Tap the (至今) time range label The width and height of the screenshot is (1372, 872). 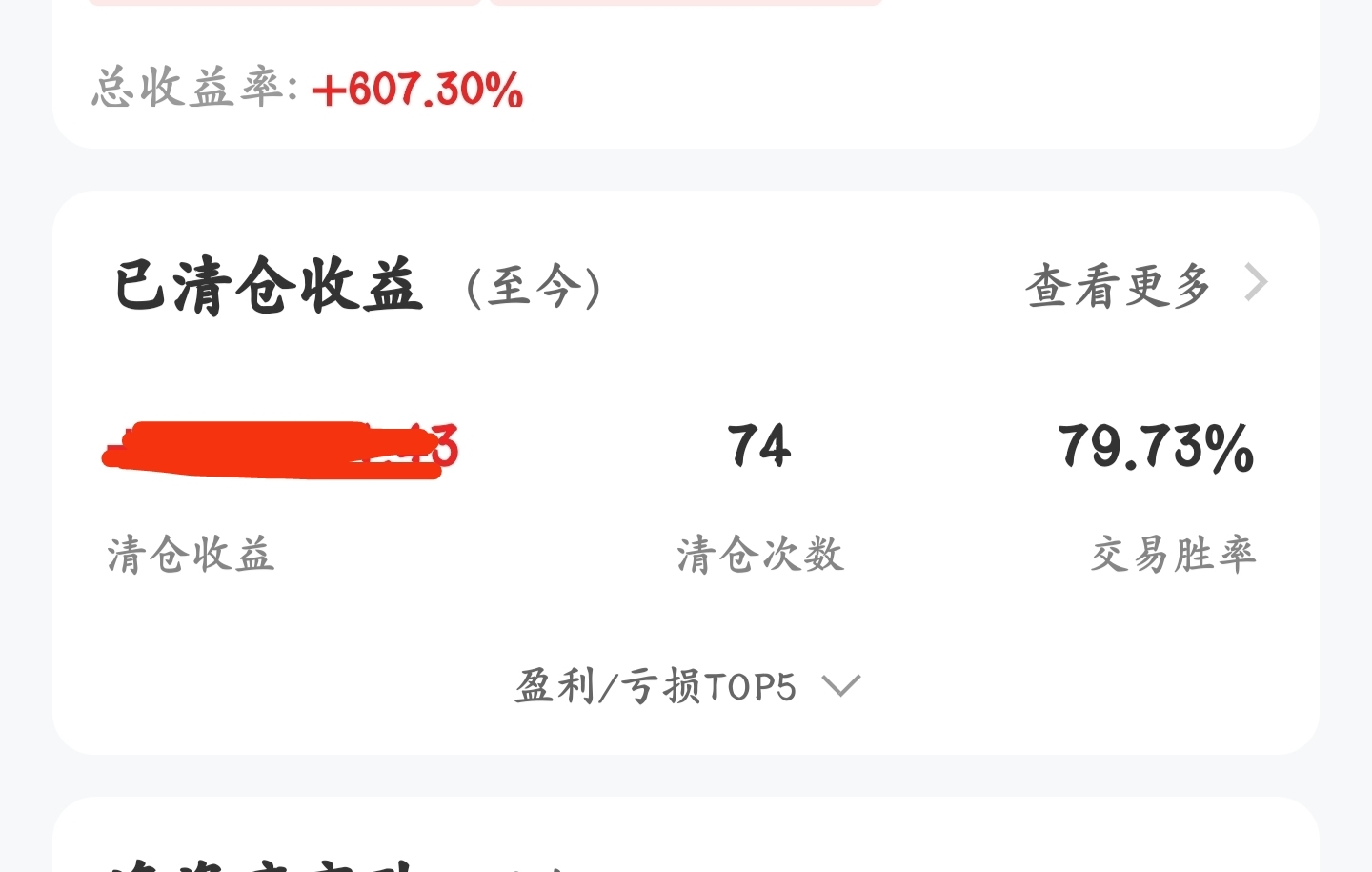click(535, 286)
